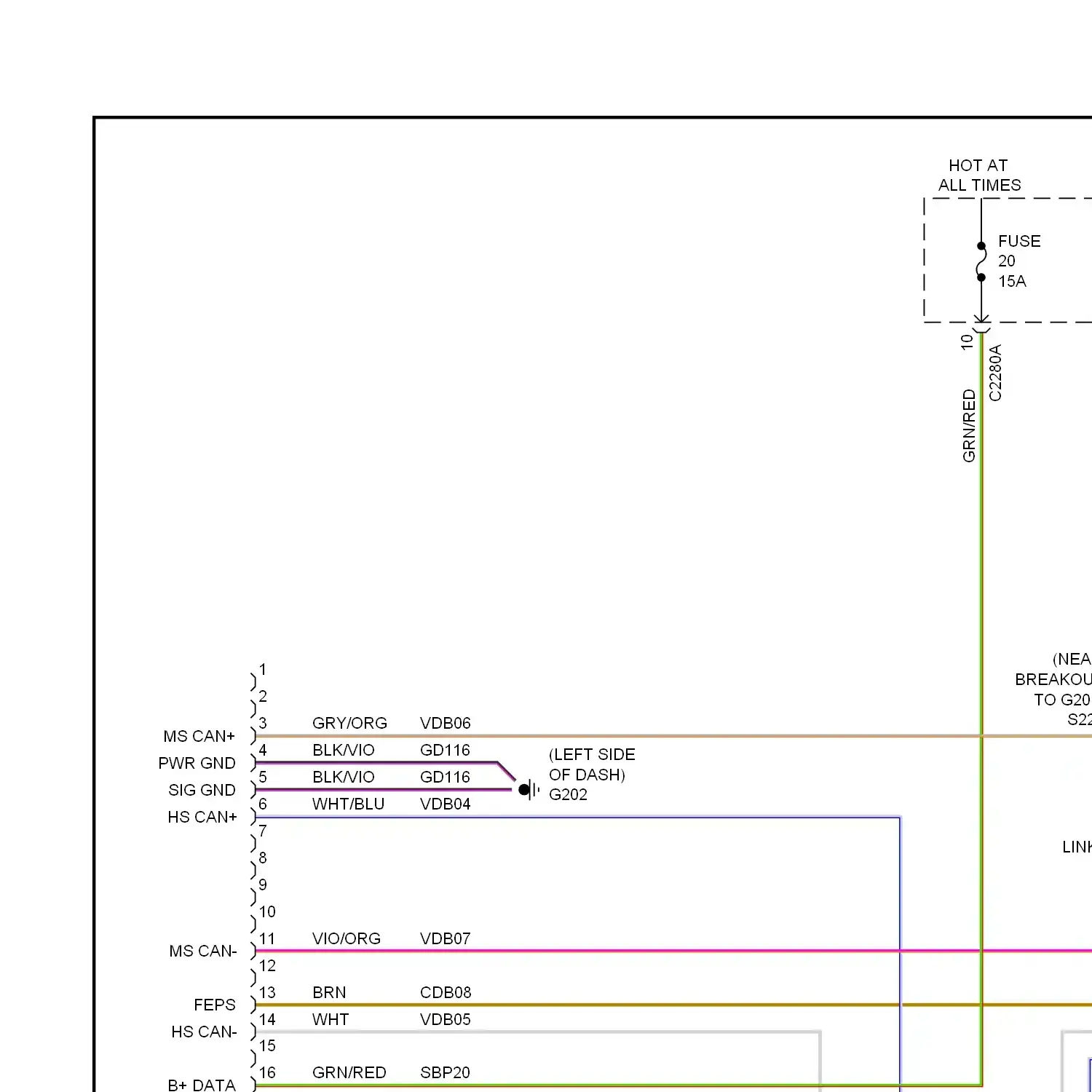Select the GRY/ORG wire color label
This screenshot has height=1092, width=1092.
349,723
